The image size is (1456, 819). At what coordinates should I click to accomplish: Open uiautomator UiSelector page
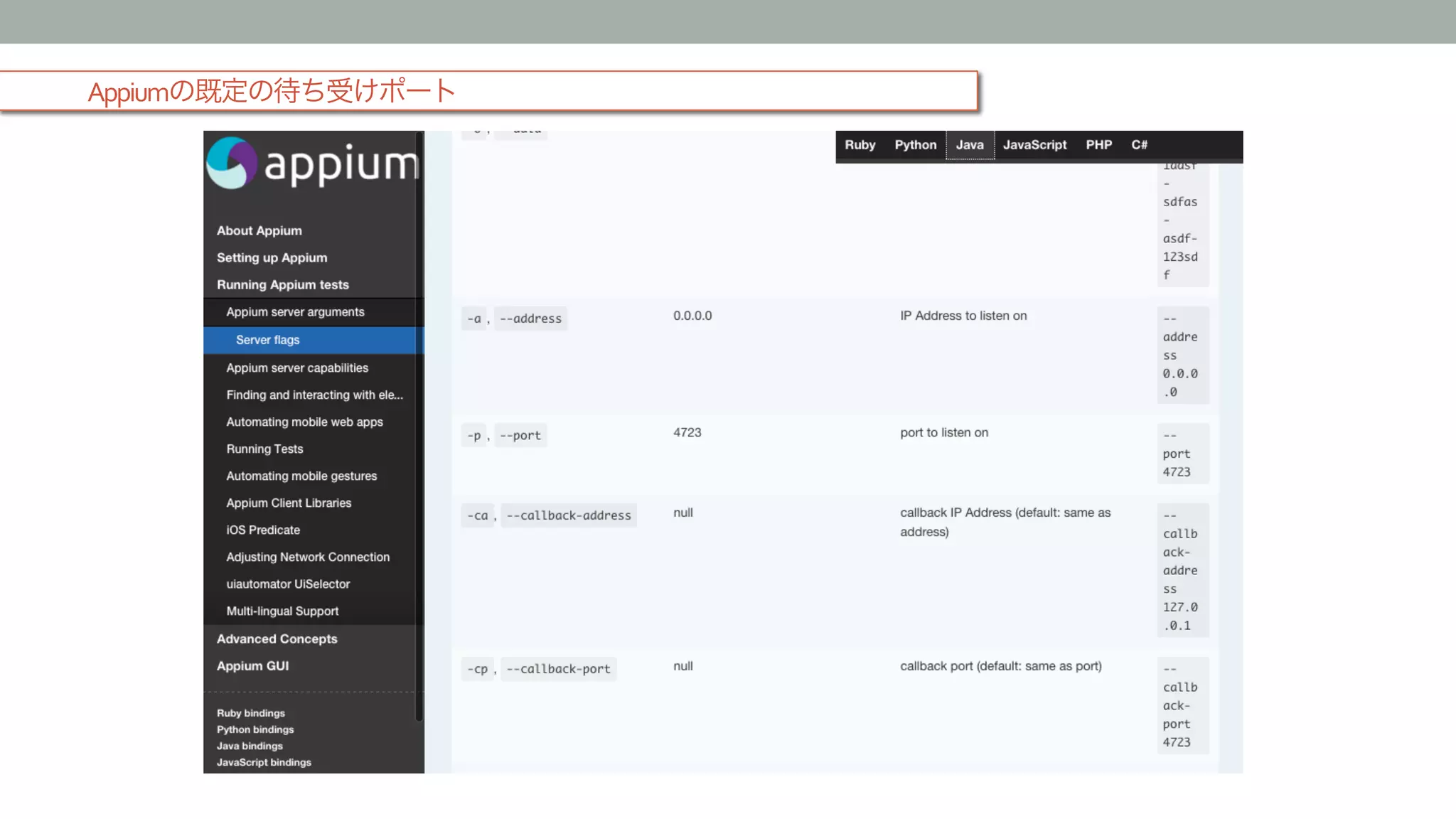coord(288,584)
